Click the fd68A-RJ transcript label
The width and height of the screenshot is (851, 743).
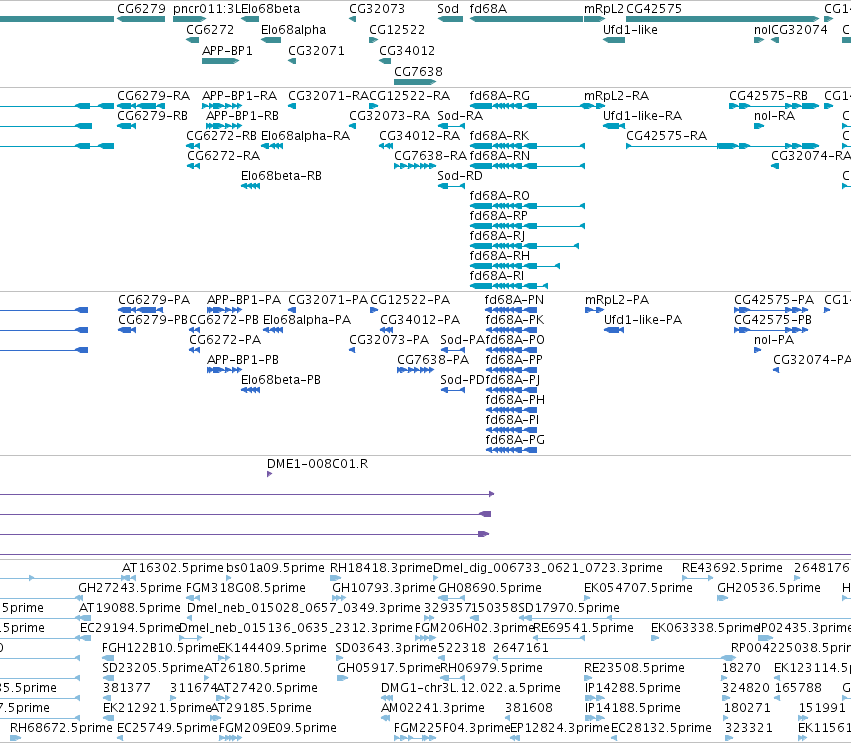click(497, 236)
